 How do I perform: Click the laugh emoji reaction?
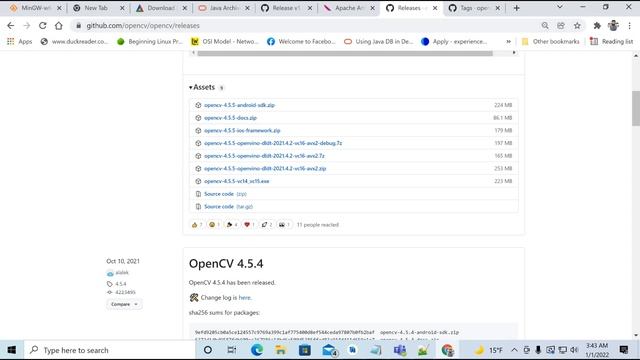point(214,225)
